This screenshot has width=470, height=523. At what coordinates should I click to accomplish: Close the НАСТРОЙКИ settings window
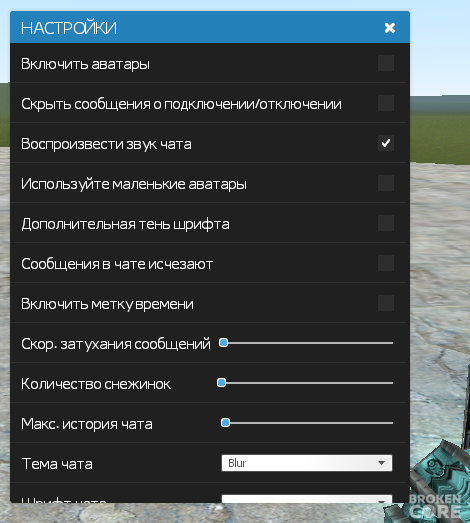coord(389,28)
